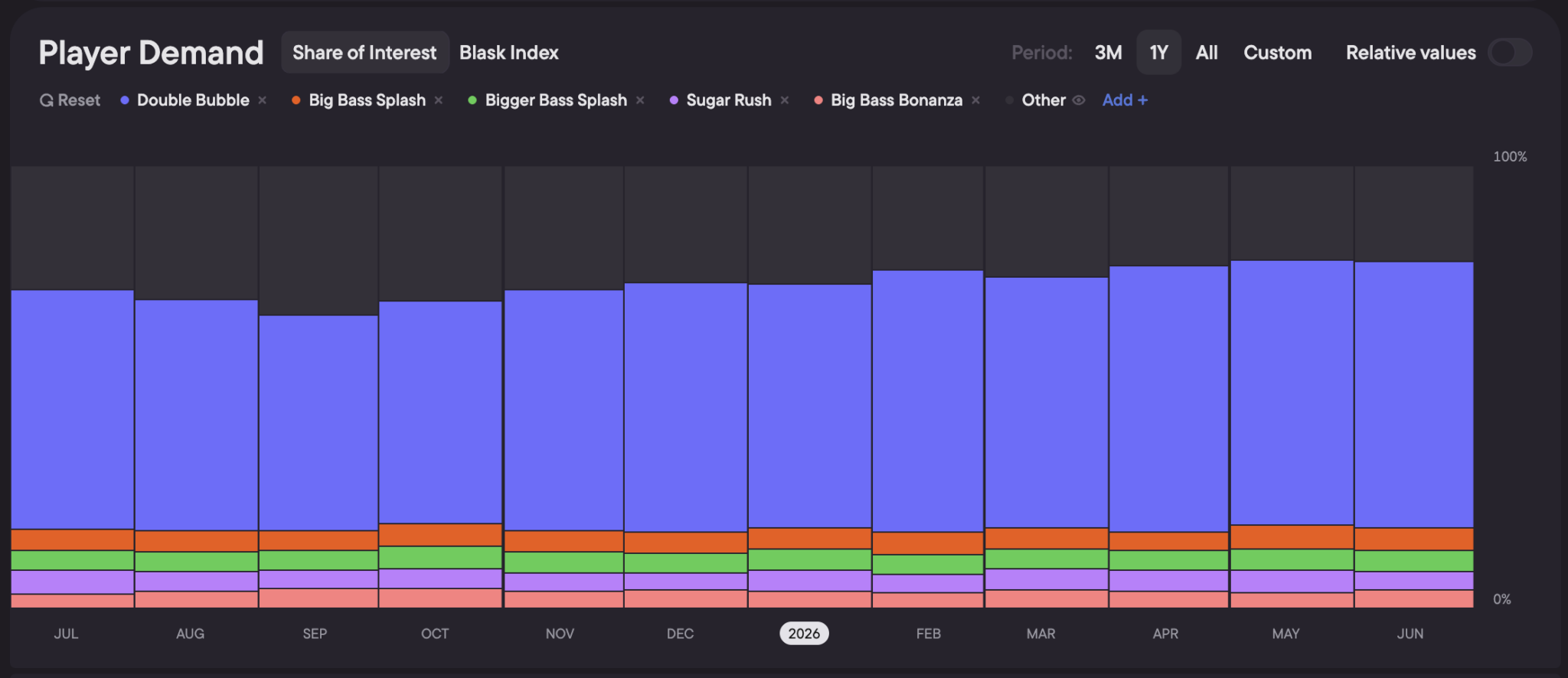The width and height of the screenshot is (1568, 678).
Task: Click the JUN month label
Action: (1410, 634)
